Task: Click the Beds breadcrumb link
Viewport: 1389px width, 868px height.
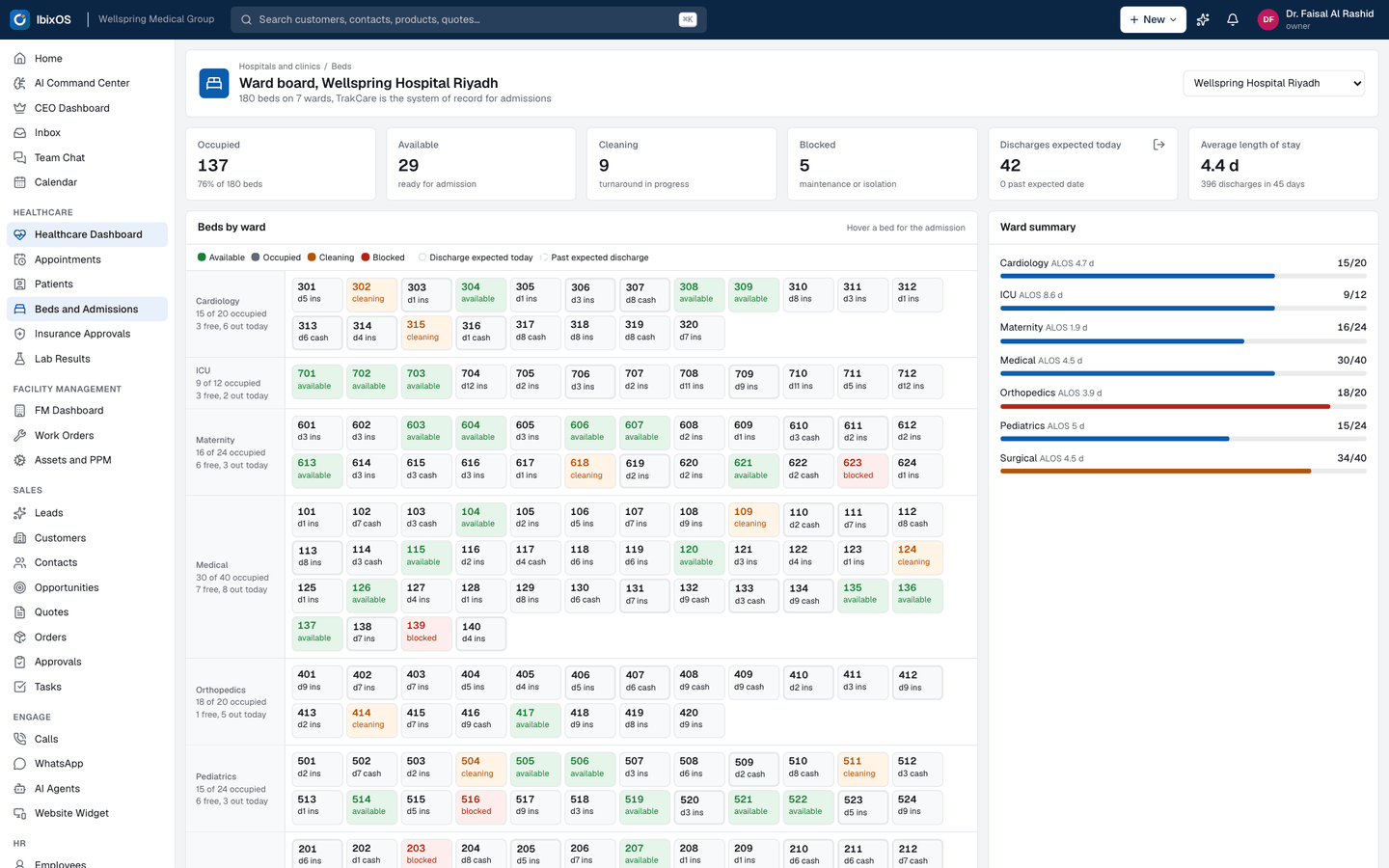Action: (x=341, y=67)
